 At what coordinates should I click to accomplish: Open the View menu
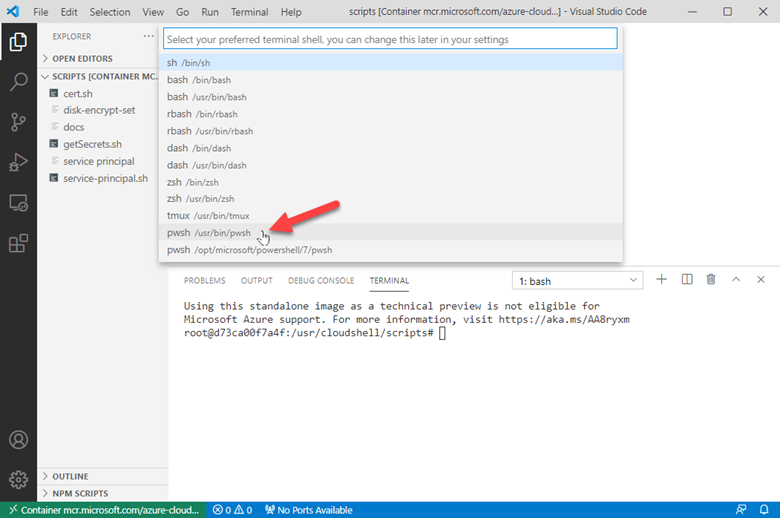coord(153,12)
